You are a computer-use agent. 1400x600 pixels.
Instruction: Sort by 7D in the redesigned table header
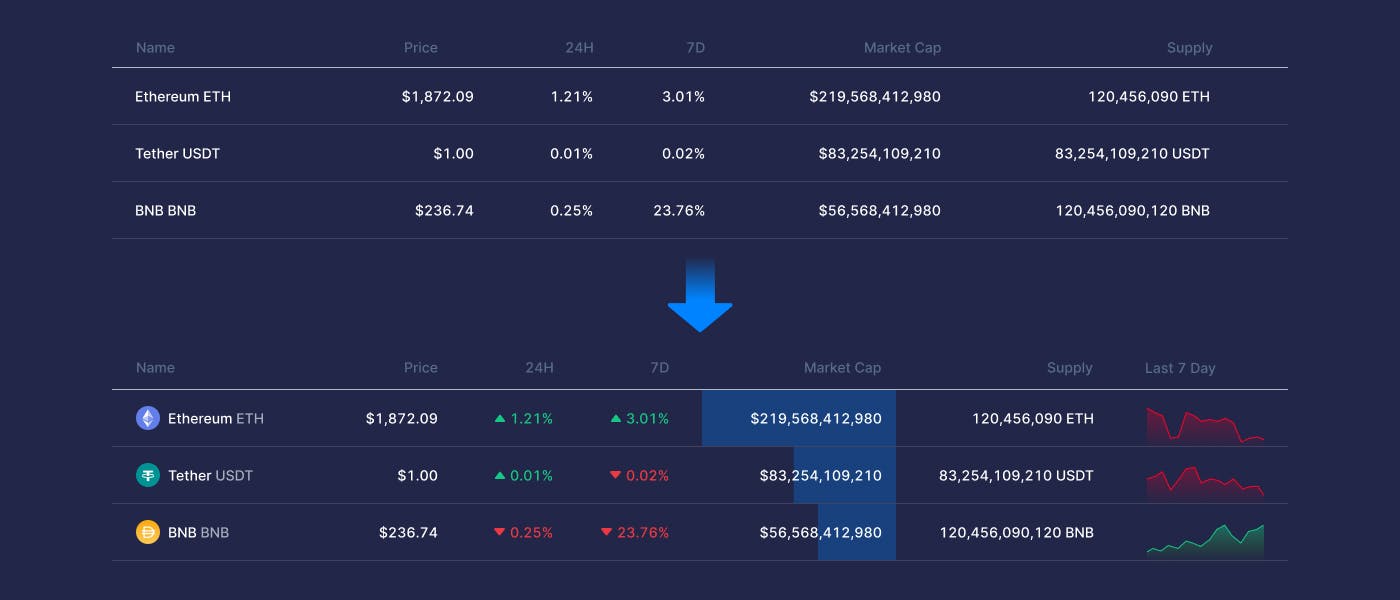[659, 368]
